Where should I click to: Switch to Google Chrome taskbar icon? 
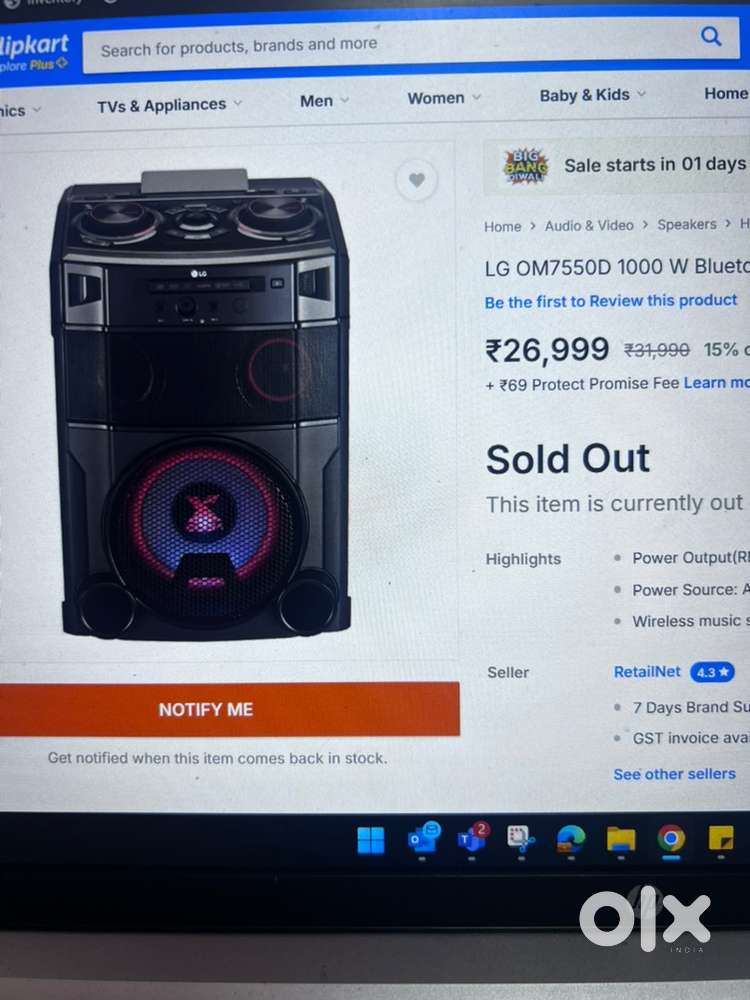click(671, 838)
